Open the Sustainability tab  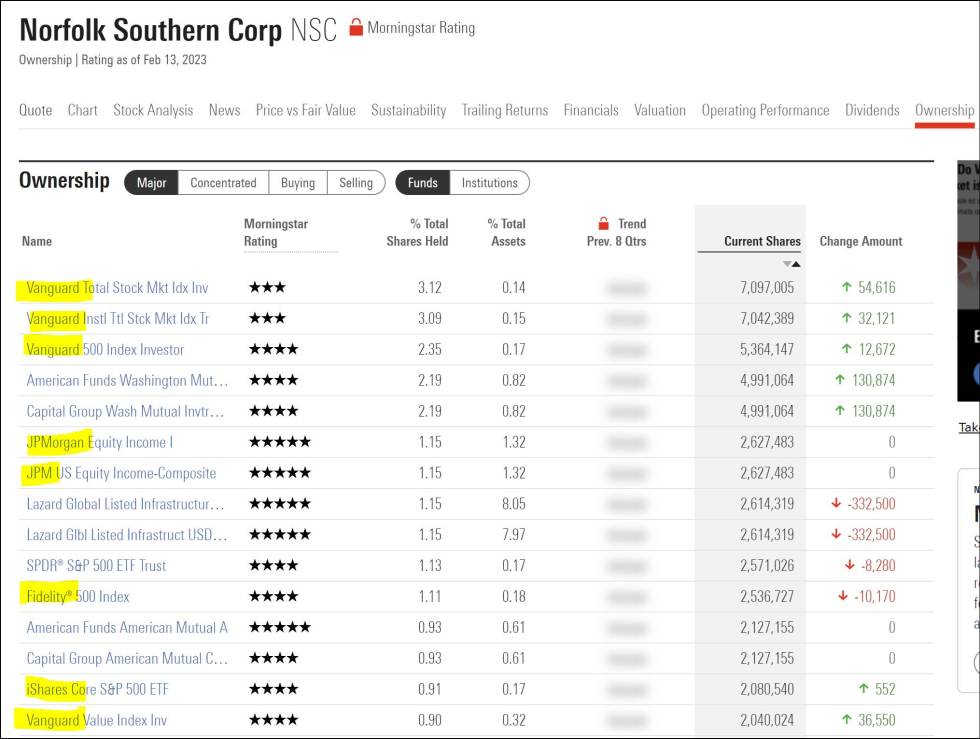click(x=409, y=110)
